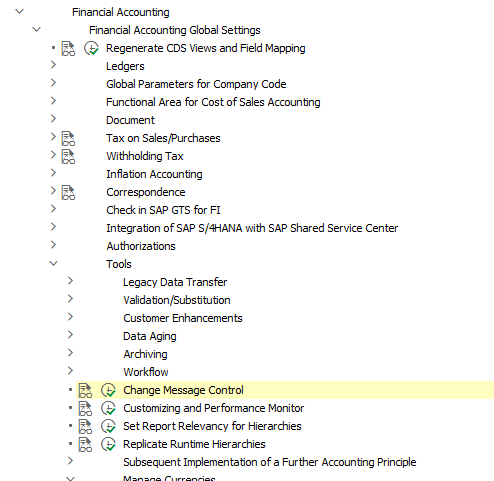This screenshot has width=494, height=481.
Task: Select 'Customer Enhancements' label
Action: (x=183, y=318)
